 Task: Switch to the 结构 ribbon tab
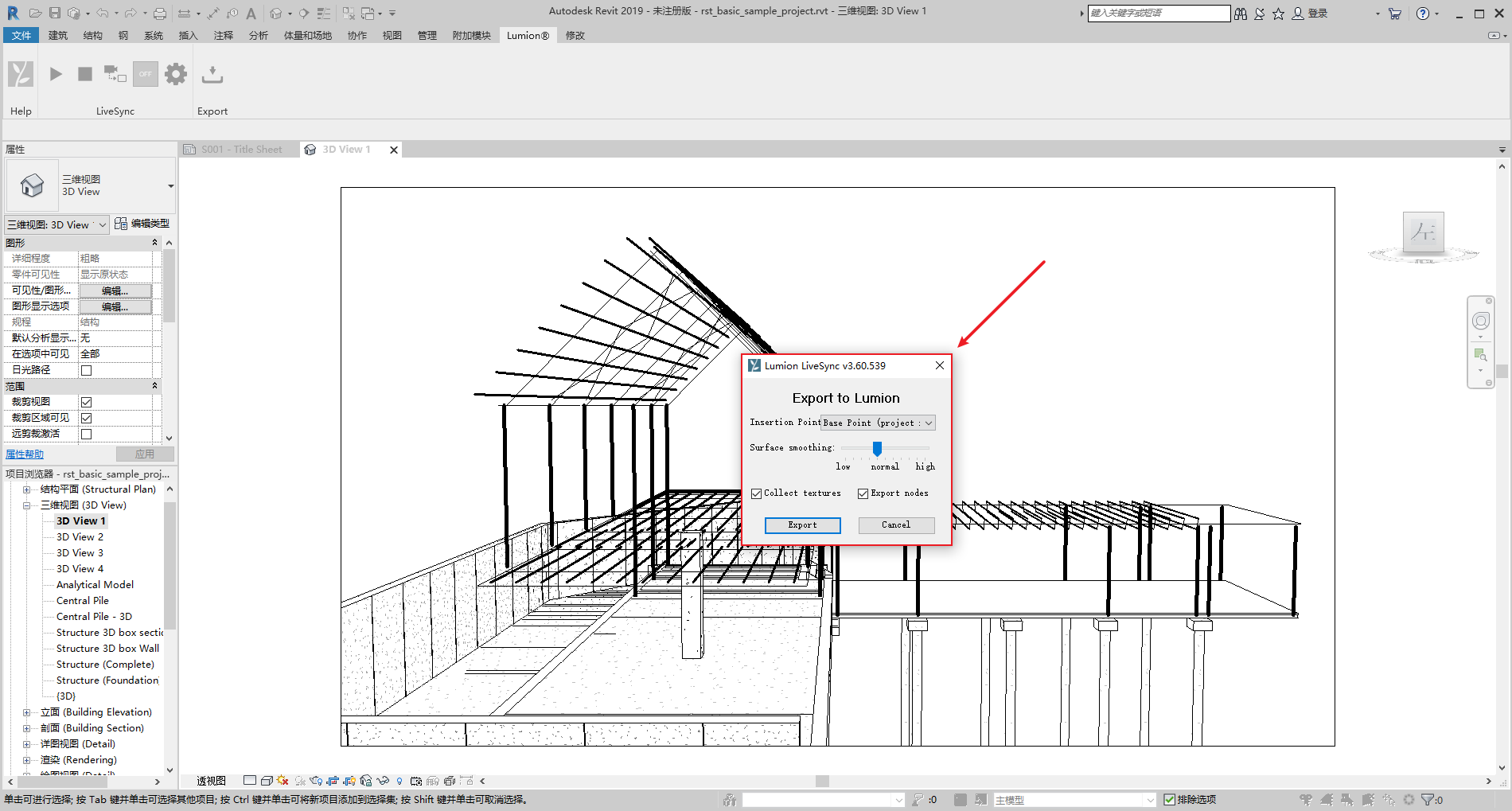93,35
